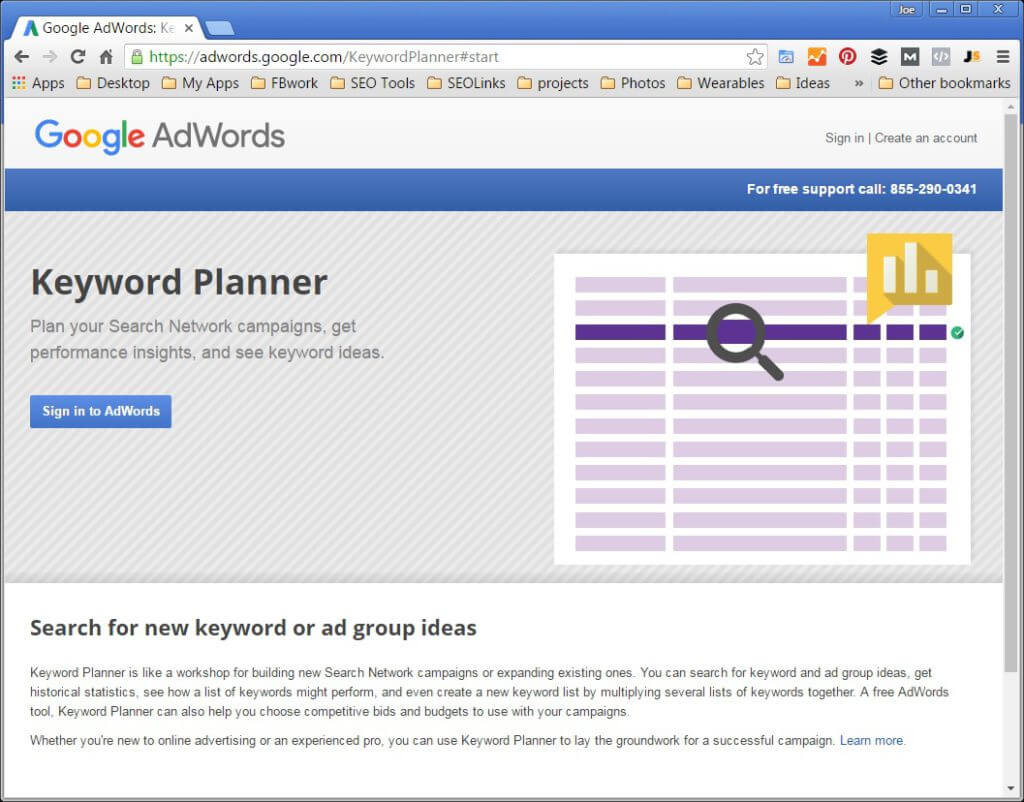This screenshot has height=802, width=1024.
Task: Click the 'Search for new keyword or ad group ideas' heading
Action: [253, 628]
